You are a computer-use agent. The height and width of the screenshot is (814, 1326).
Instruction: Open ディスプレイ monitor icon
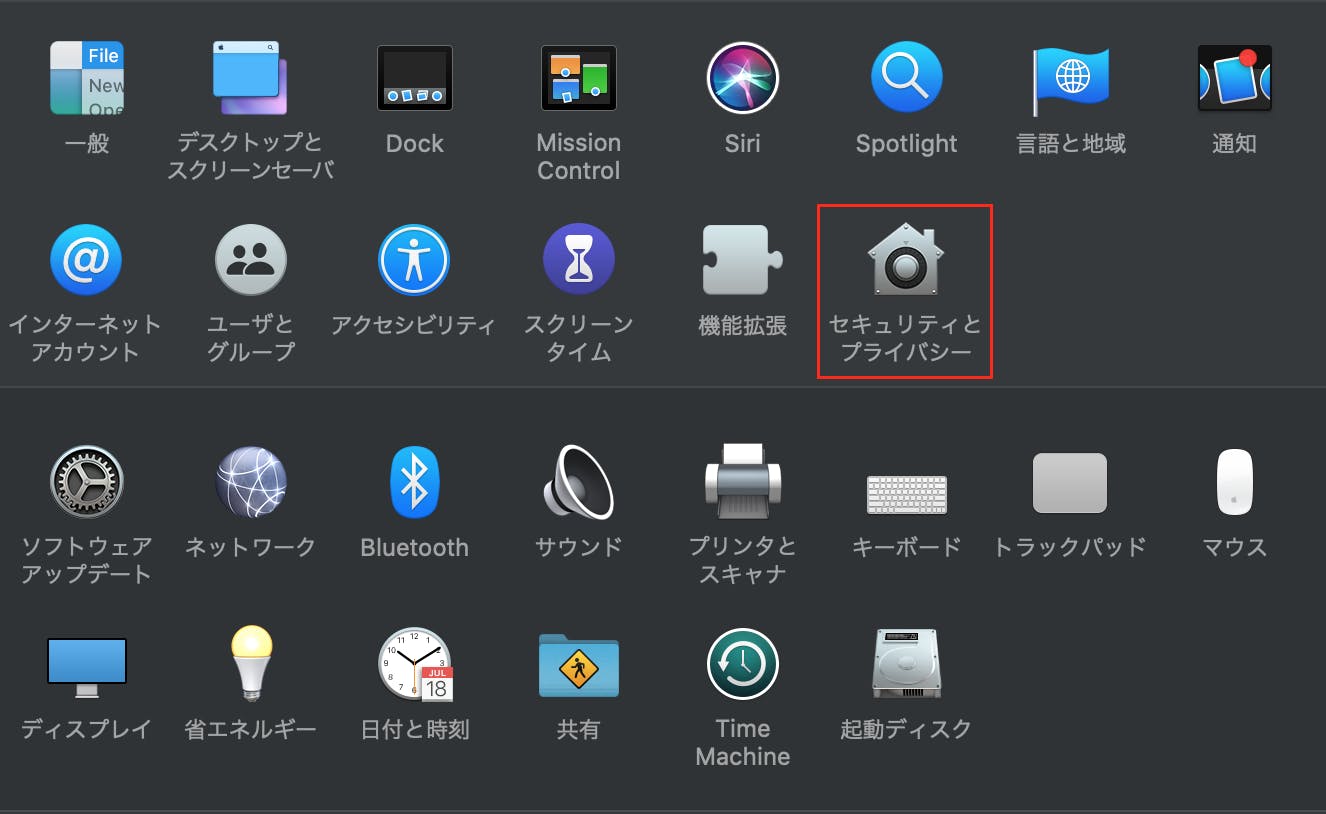click(x=87, y=668)
